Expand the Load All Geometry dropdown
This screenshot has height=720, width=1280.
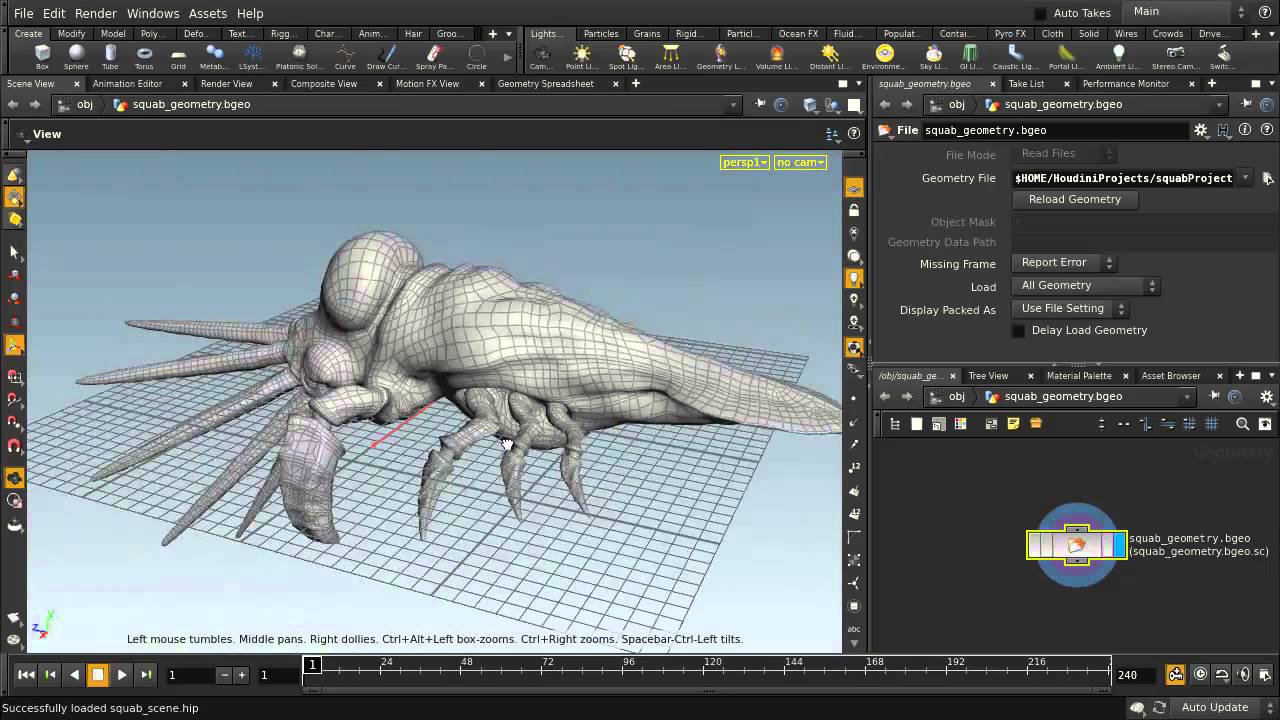point(1085,286)
